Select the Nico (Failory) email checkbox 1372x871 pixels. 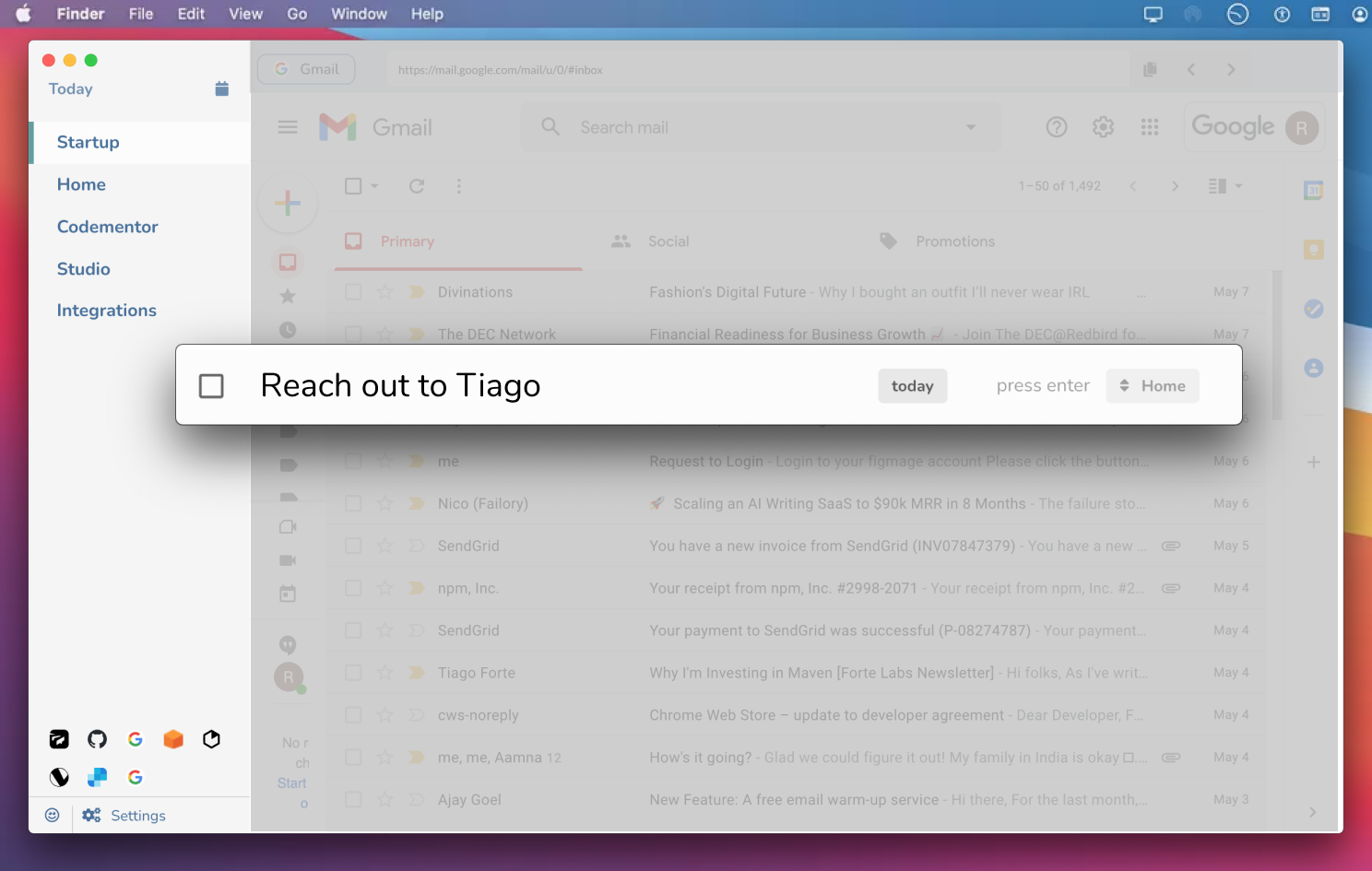click(x=353, y=503)
